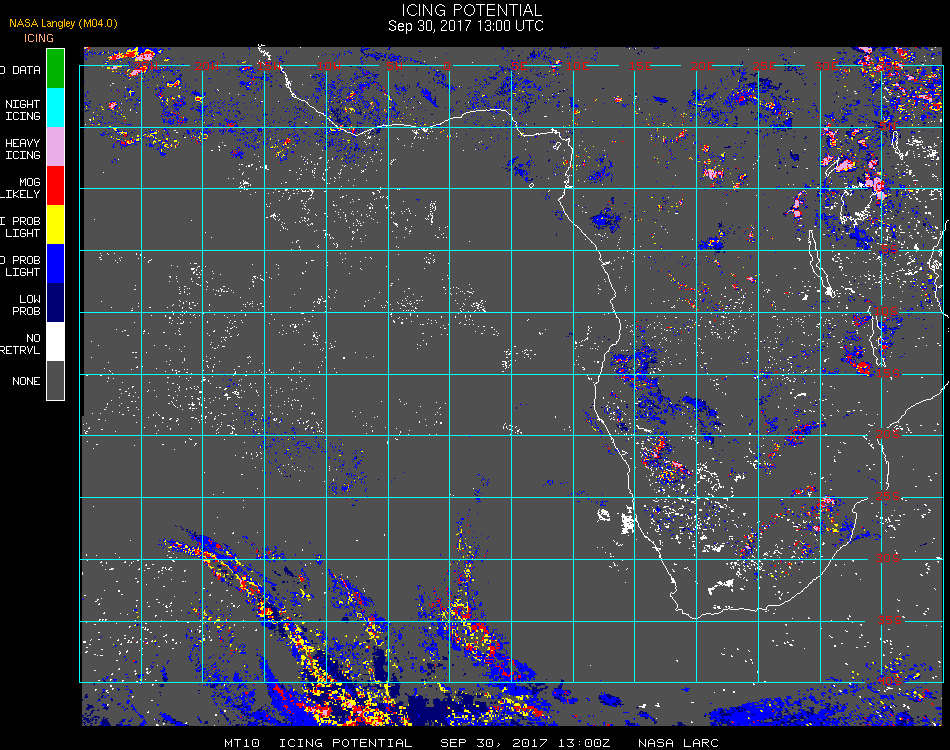
Task: Click the orange ICING label above the legend
Action: pos(38,38)
